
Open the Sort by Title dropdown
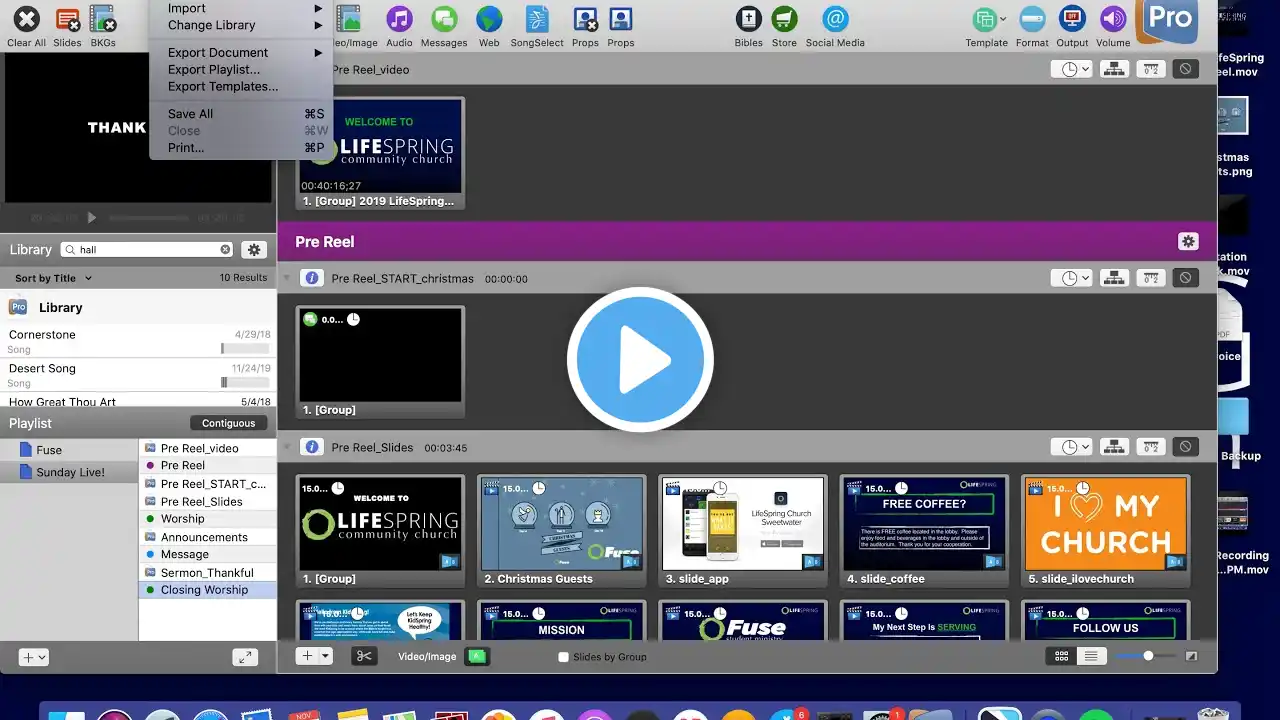tap(53, 278)
